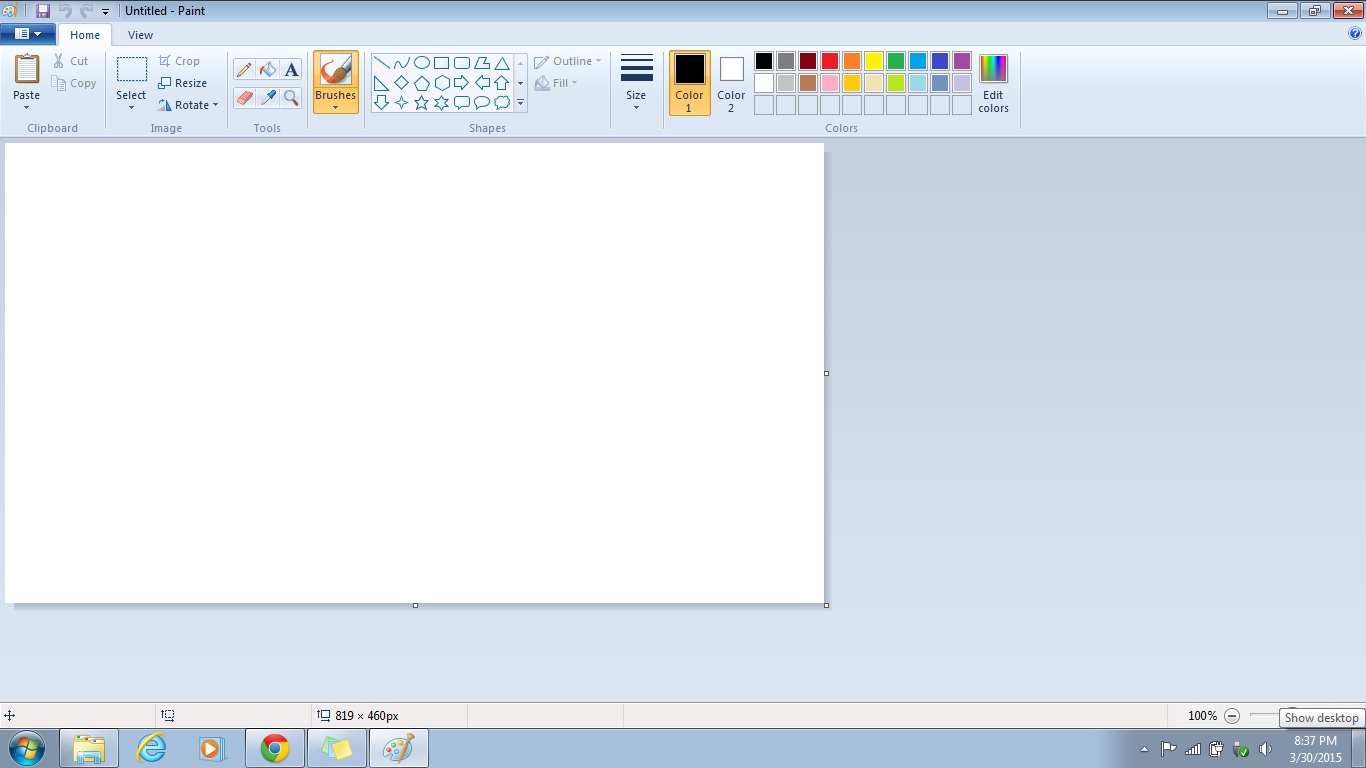Screen dimensions: 1366x768
Task: Activate the Color 1 foreground selector
Action: click(x=689, y=83)
